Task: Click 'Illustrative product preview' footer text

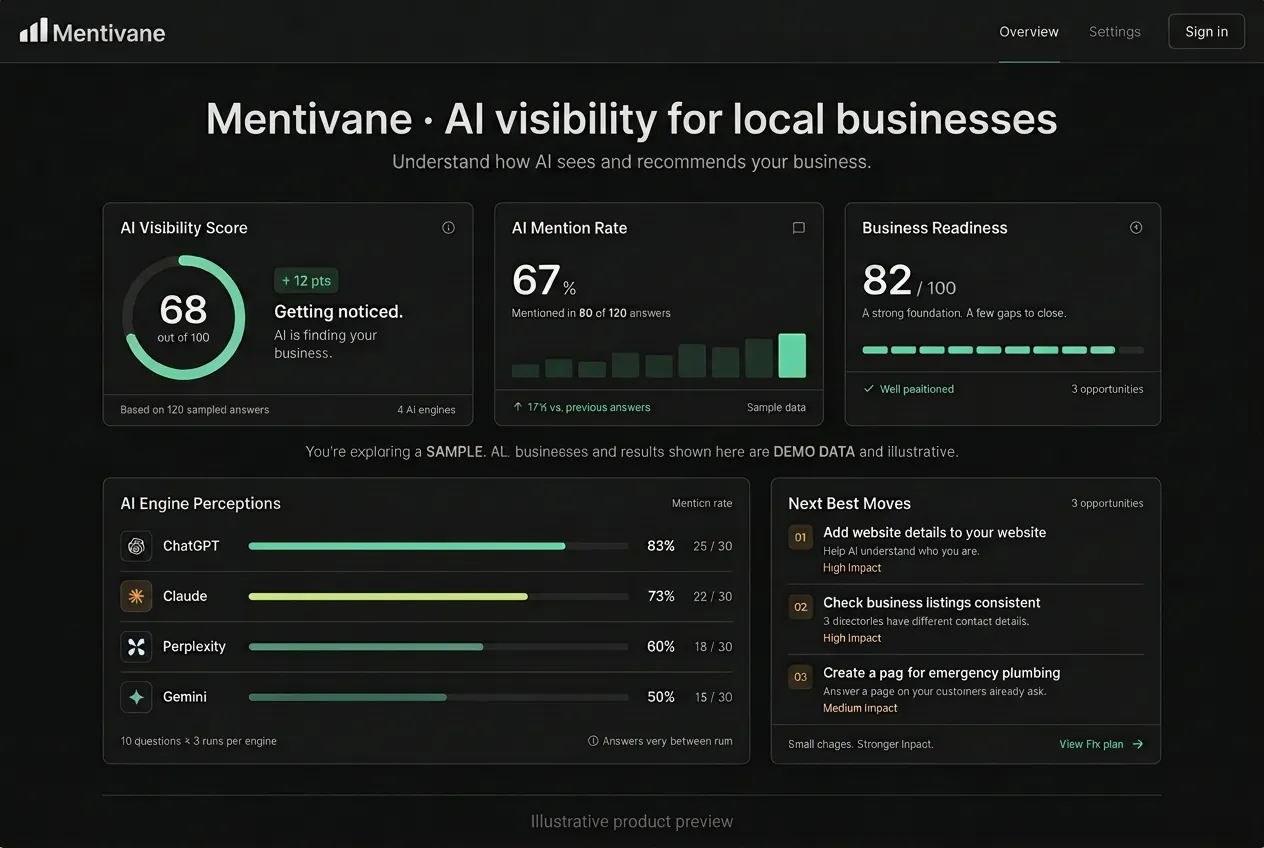Action: [x=632, y=822]
